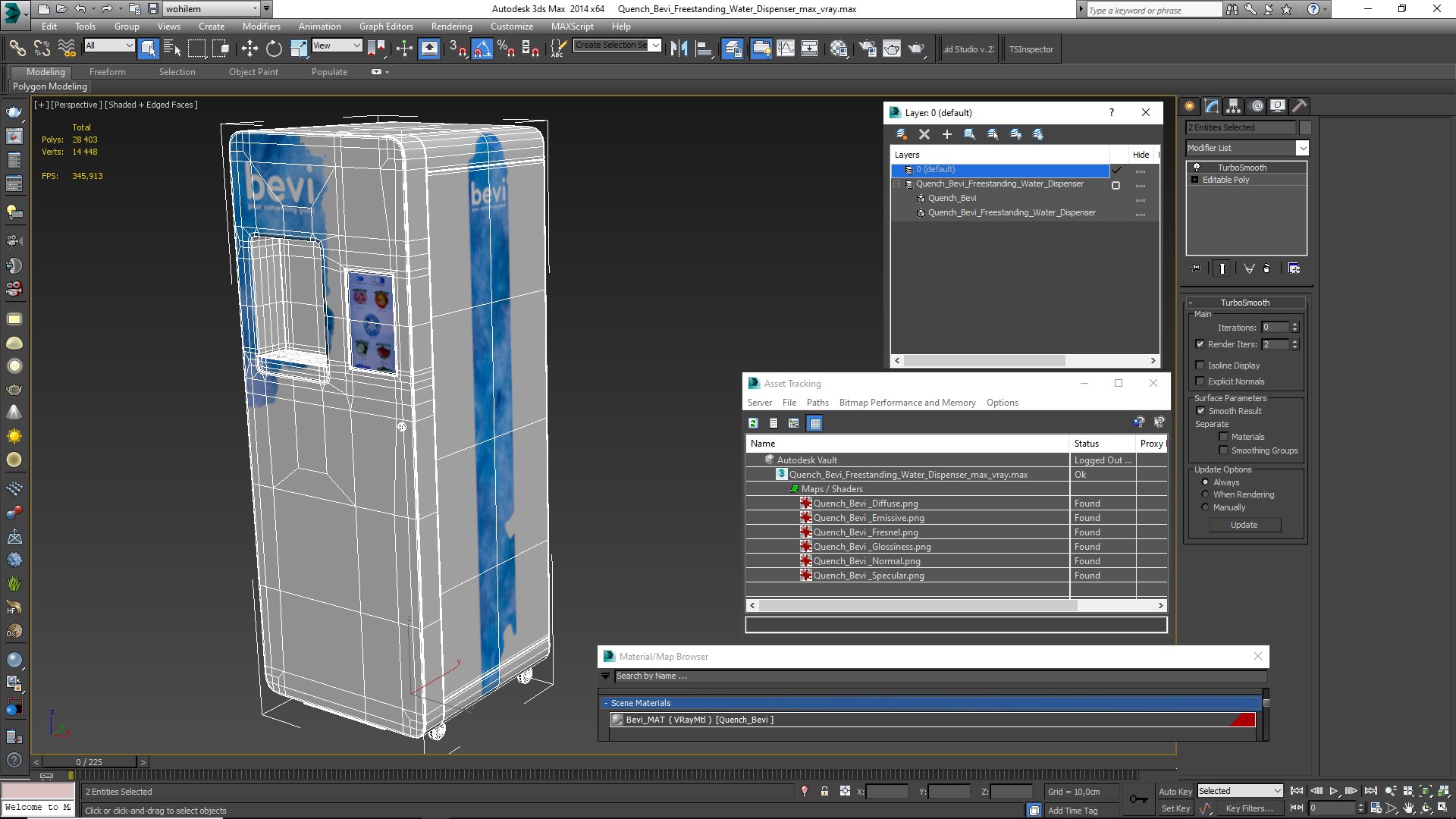Image resolution: width=1456 pixels, height=819 pixels.
Task: Refresh the Asset Tracking list
Action: [x=753, y=423]
